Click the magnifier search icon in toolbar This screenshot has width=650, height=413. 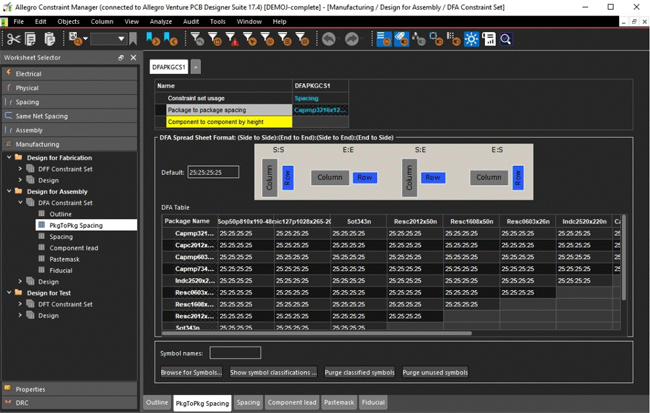coord(506,39)
